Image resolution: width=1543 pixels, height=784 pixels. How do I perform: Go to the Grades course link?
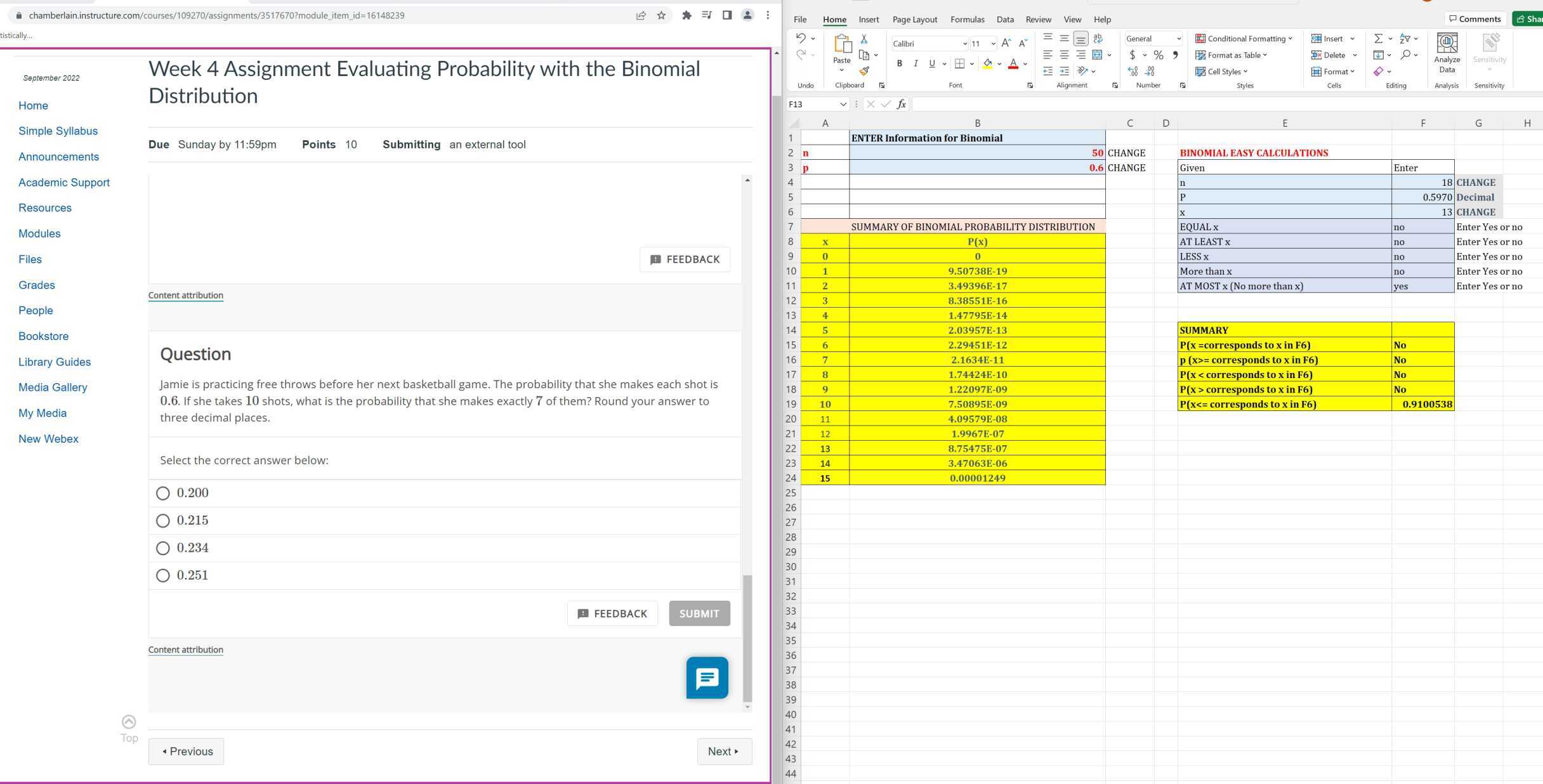[37, 285]
